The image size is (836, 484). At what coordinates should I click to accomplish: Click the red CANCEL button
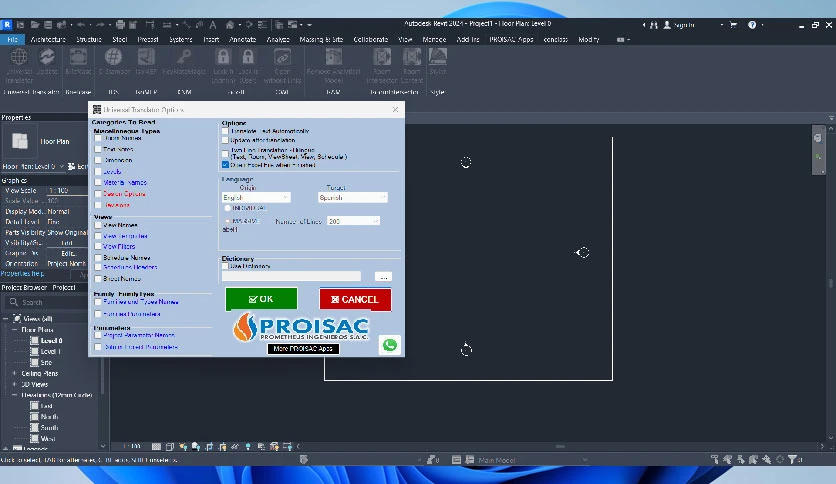pos(355,299)
